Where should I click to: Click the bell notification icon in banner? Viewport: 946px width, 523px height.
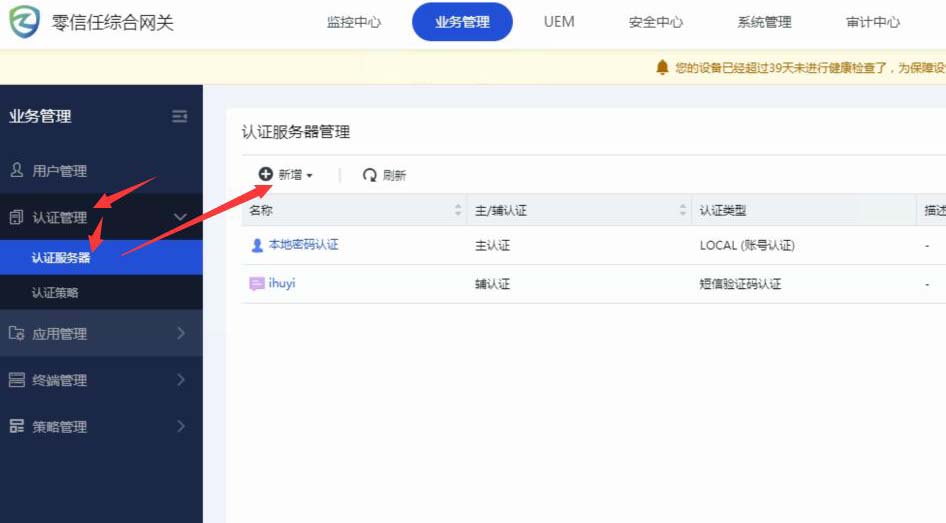click(x=662, y=67)
